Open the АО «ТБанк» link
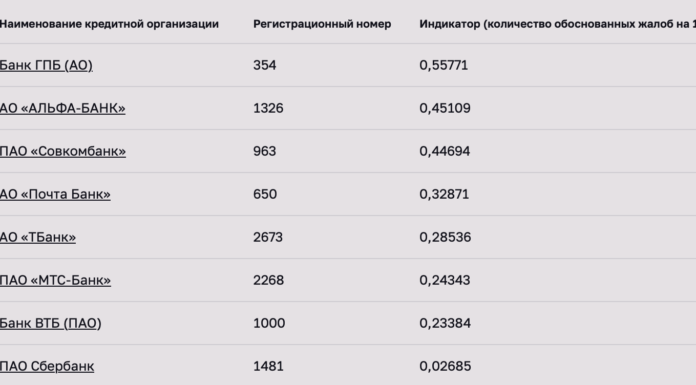The image size is (696, 385). pos(38,237)
